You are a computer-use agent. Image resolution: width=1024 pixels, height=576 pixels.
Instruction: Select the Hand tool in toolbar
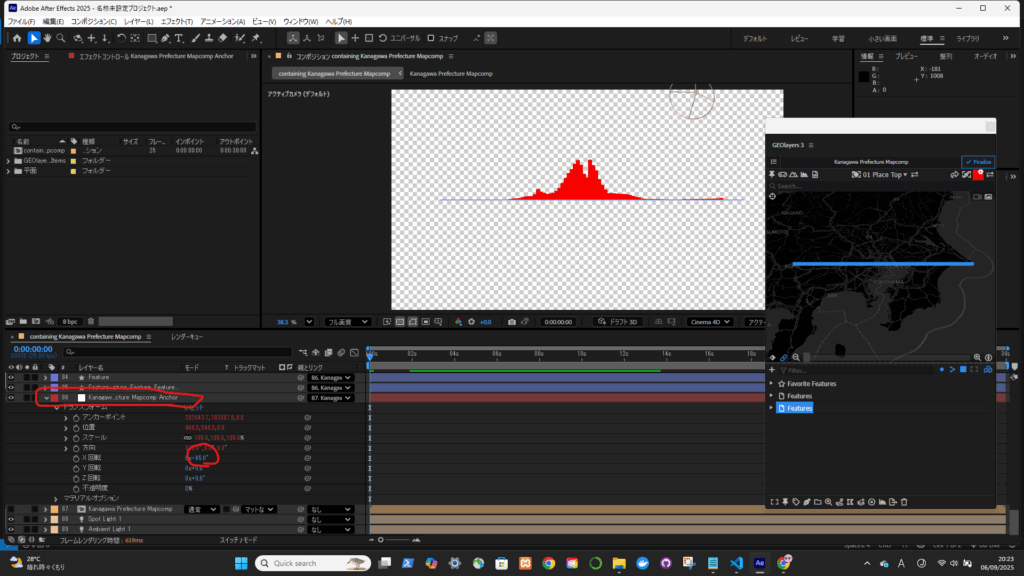47,38
